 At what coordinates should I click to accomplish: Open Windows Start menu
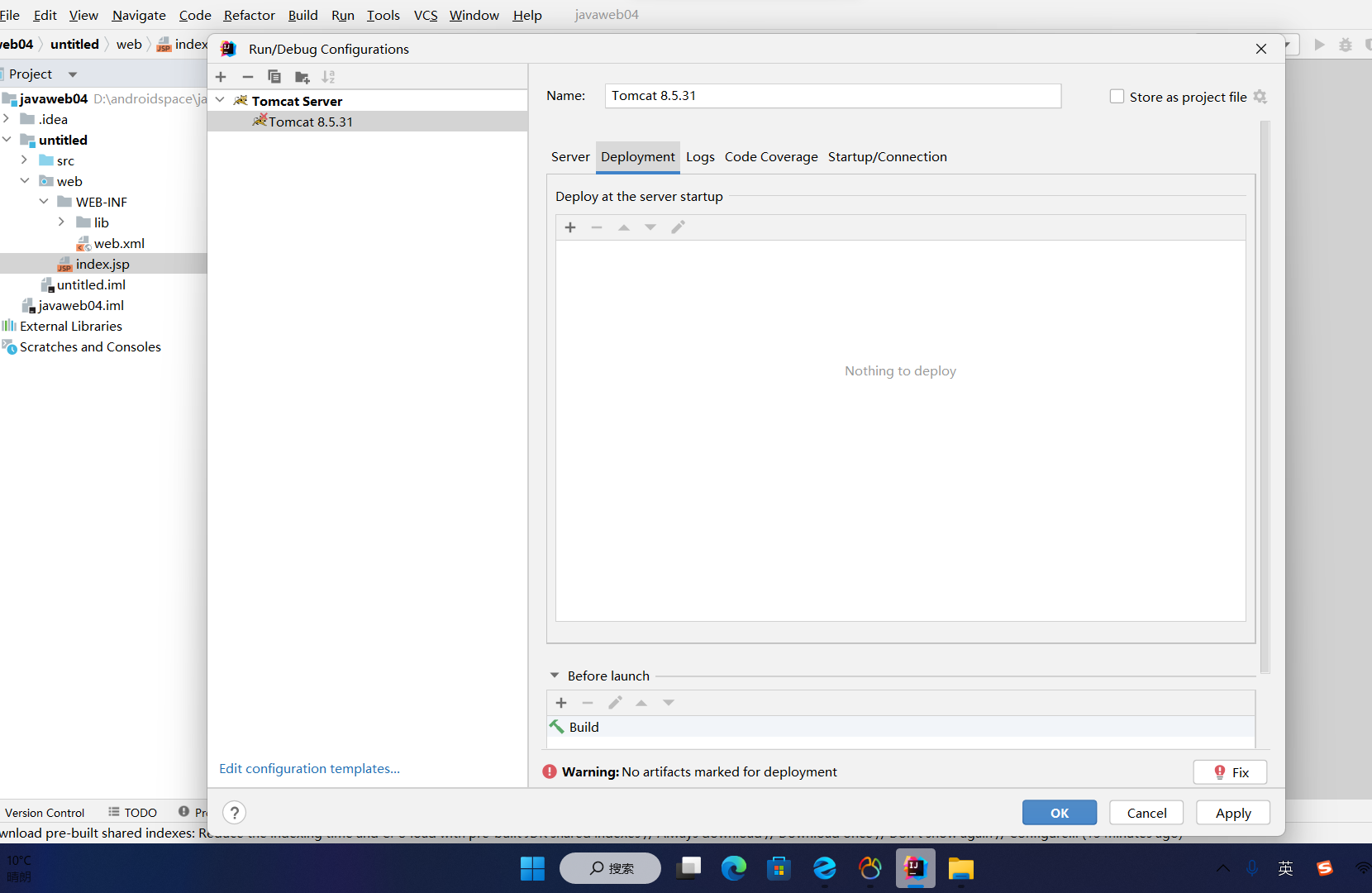click(532, 868)
